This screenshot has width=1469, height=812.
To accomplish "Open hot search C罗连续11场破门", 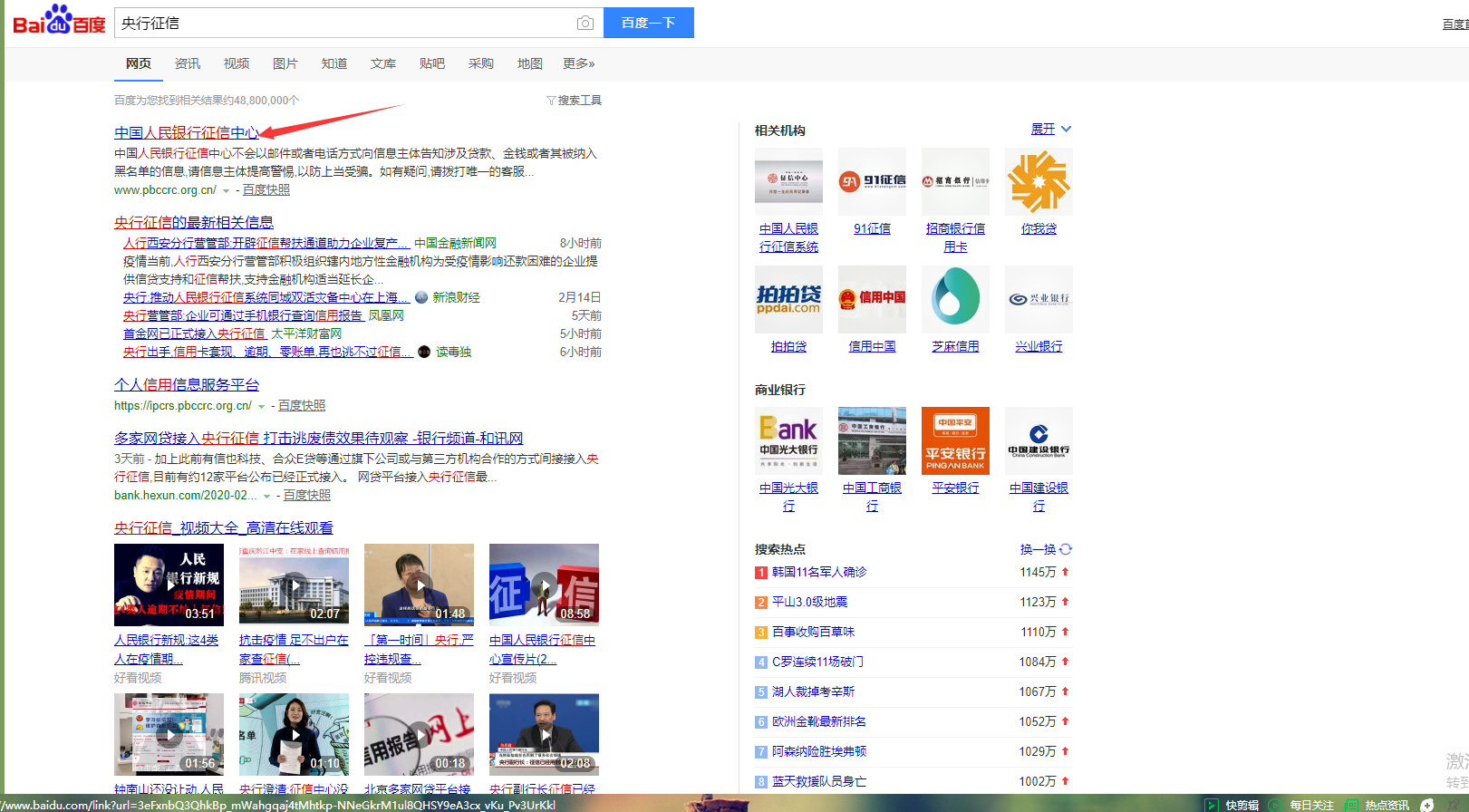I will point(817,662).
